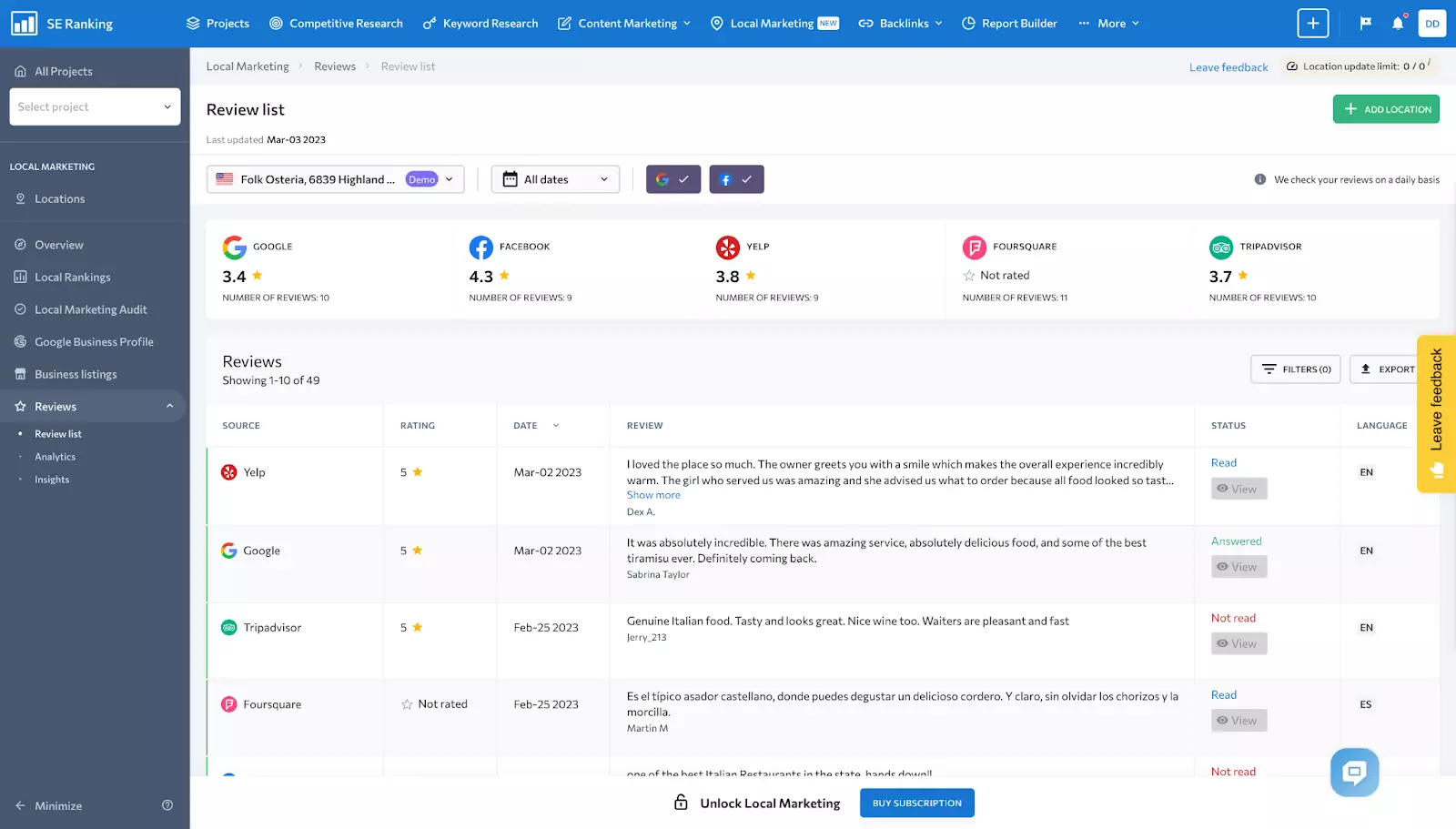
Task: View the Foursquare review by Martin M
Action: 1239,721
